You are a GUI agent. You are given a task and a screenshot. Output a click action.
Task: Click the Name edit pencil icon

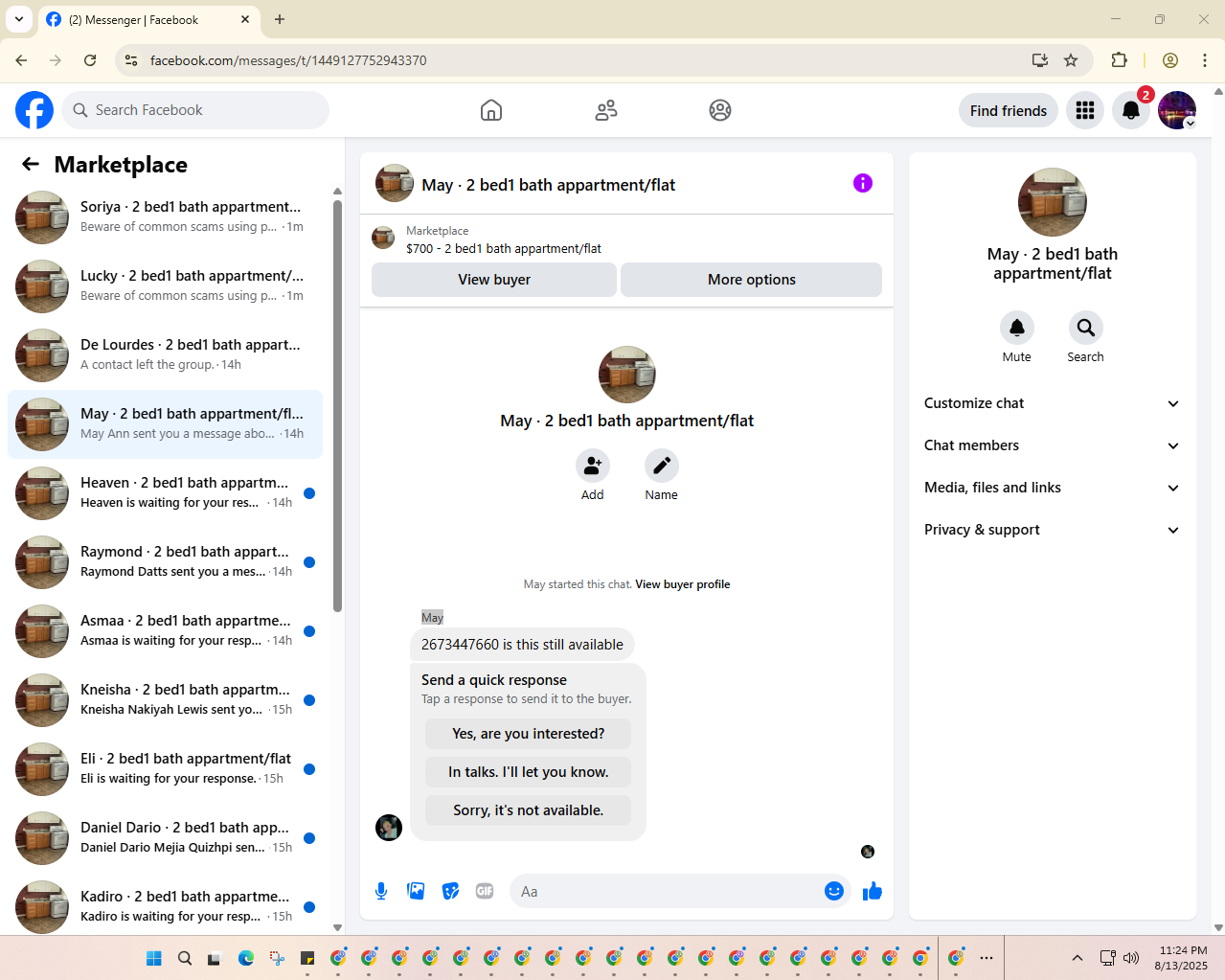tap(662, 466)
